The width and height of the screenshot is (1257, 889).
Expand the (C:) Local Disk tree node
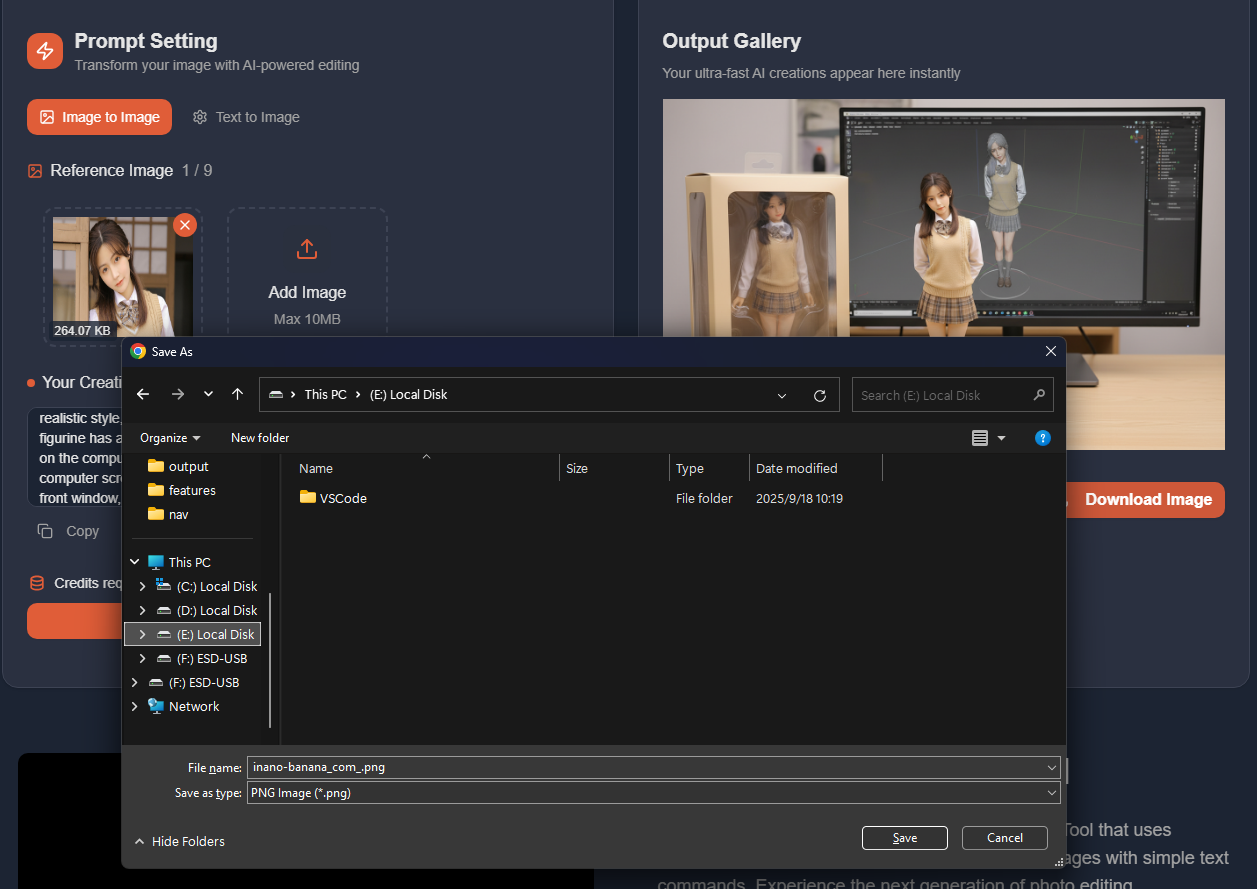click(142, 586)
